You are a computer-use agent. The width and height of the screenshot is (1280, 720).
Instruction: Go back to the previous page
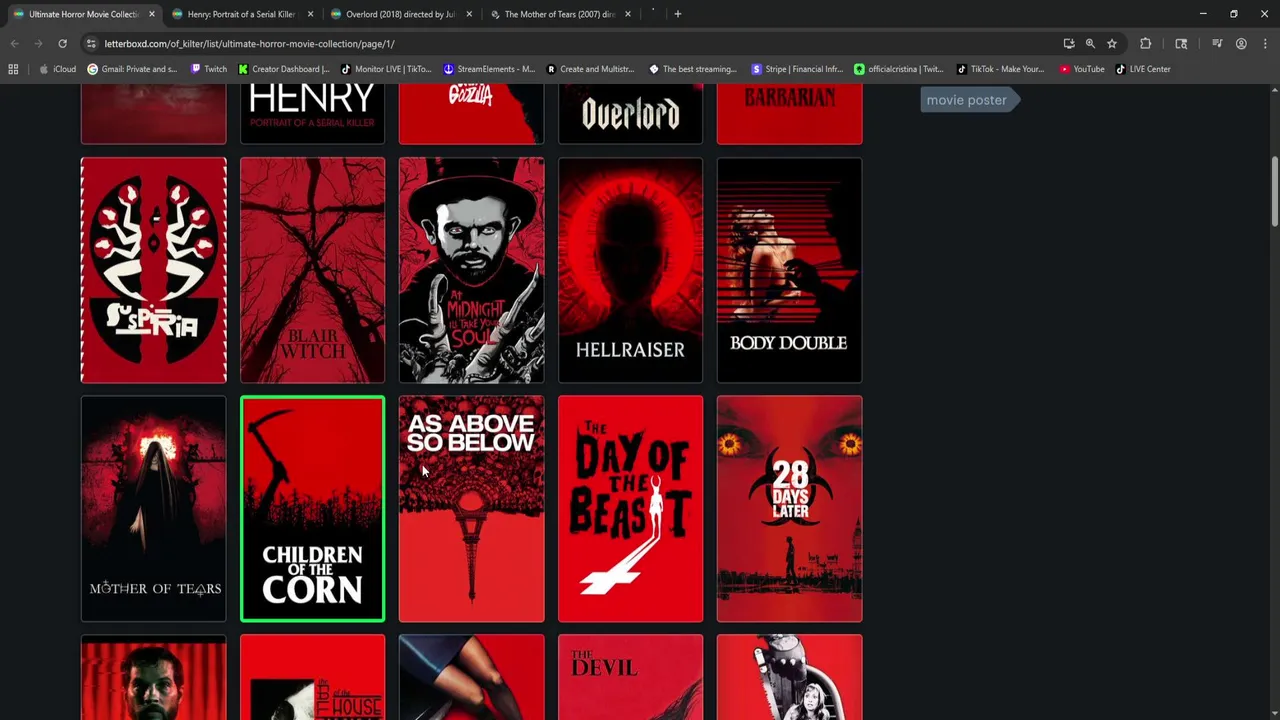point(14,44)
